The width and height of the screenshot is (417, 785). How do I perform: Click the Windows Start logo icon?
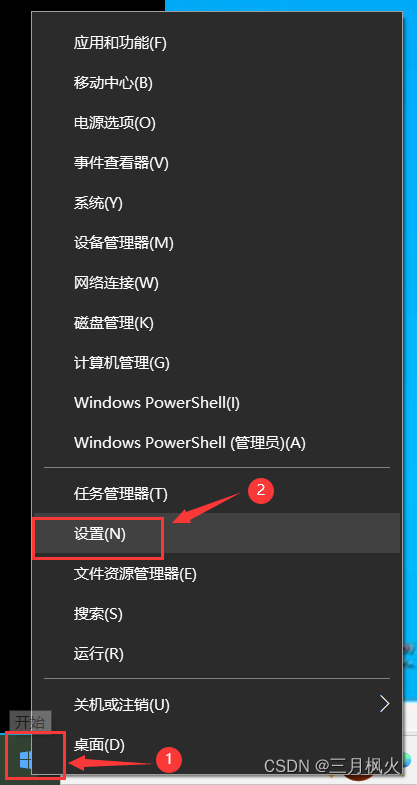click(25, 761)
